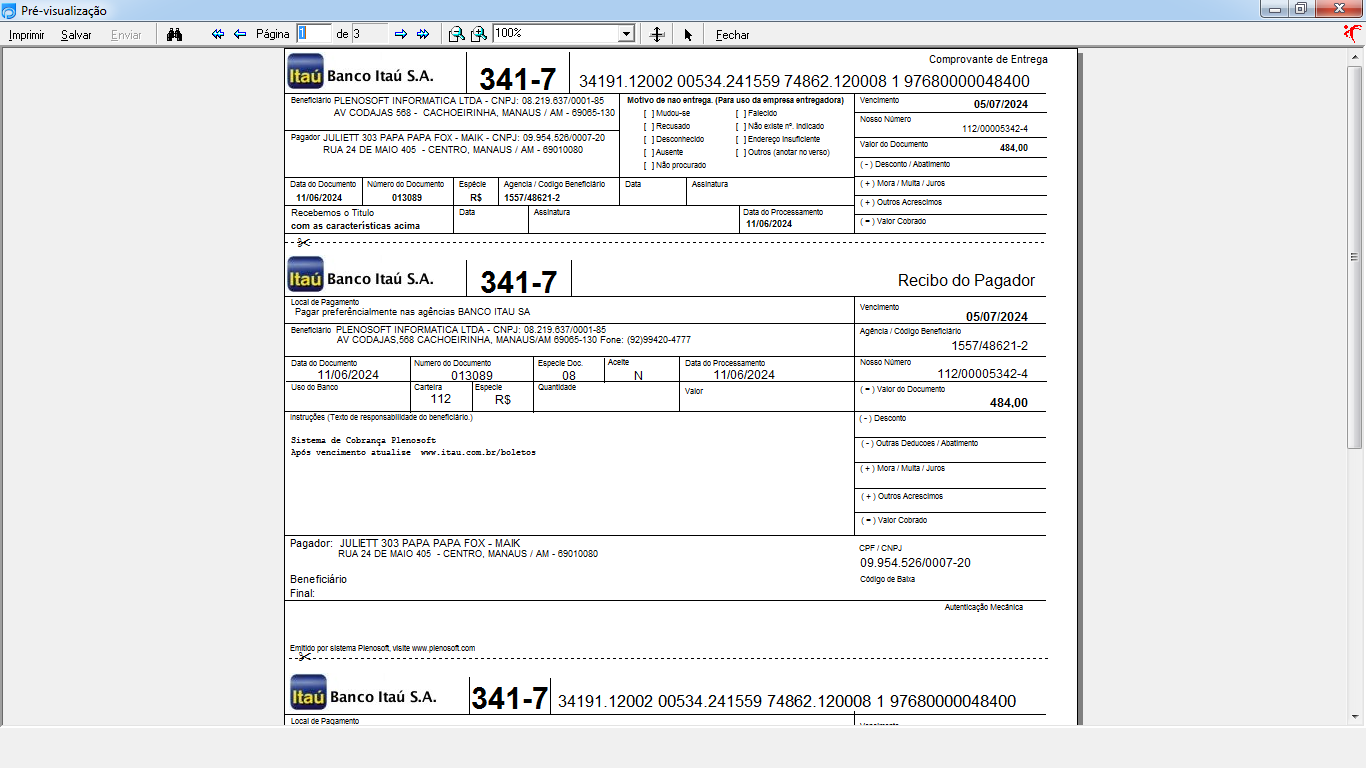Click the current page number field
Image resolution: width=1366 pixels, height=768 pixels.
tap(314, 34)
